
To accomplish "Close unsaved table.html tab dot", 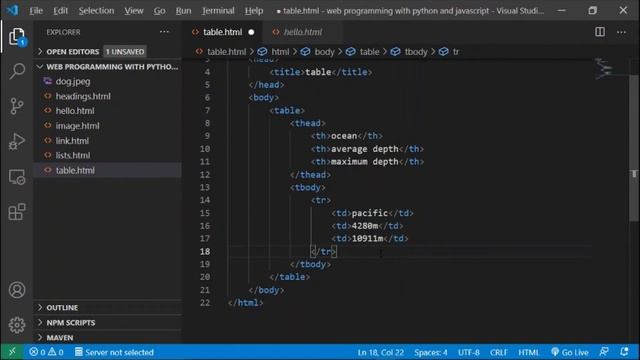I will click(x=251, y=32).
